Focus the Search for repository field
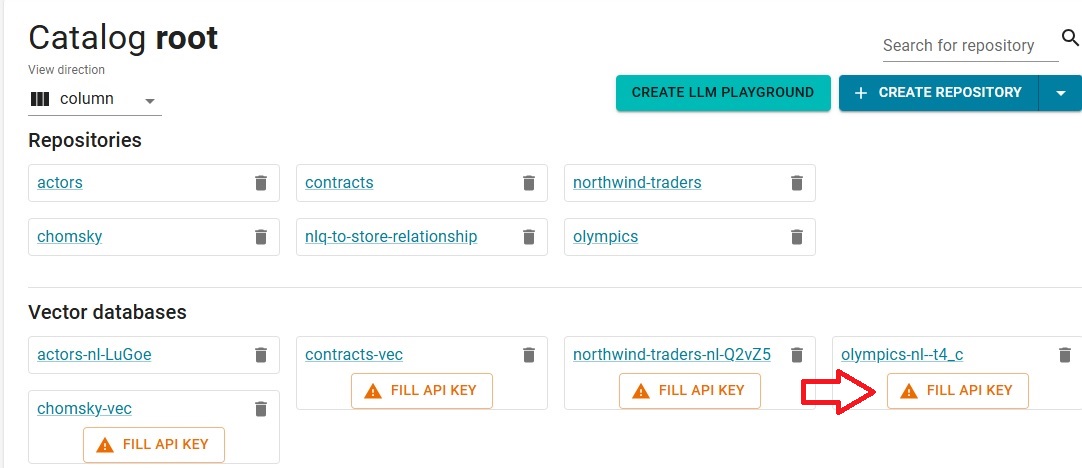This screenshot has width=1082, height=468. pos(970,46)
